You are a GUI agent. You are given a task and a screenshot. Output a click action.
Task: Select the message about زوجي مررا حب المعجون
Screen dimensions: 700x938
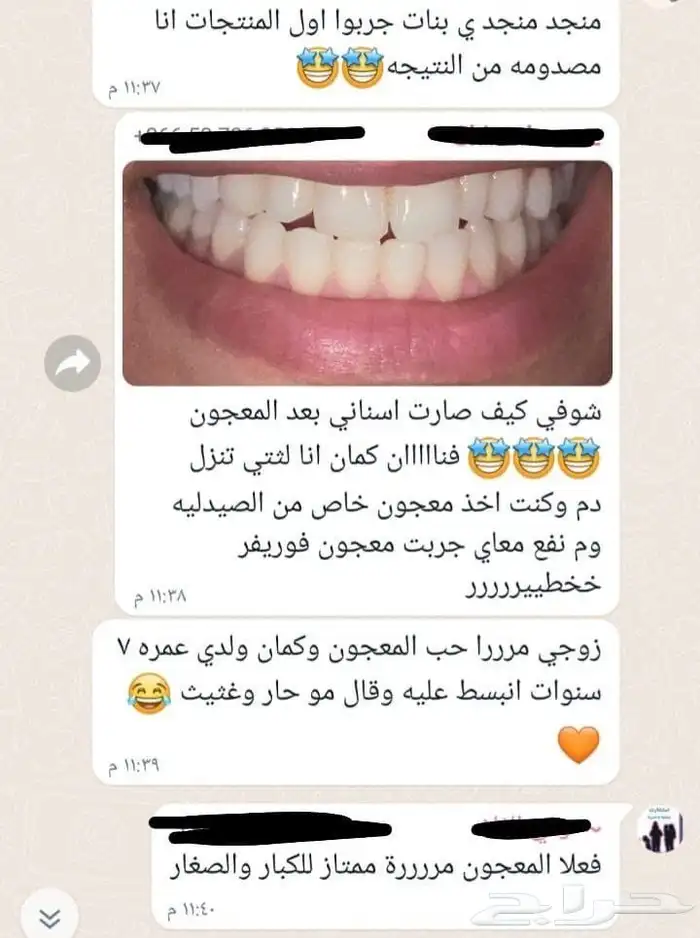click(356, 702)
